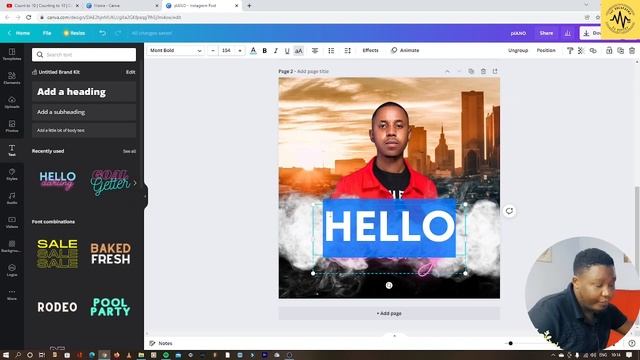640x360 pixels.
Task: Click the undo arrow in top bar
Action: (102, 33)
